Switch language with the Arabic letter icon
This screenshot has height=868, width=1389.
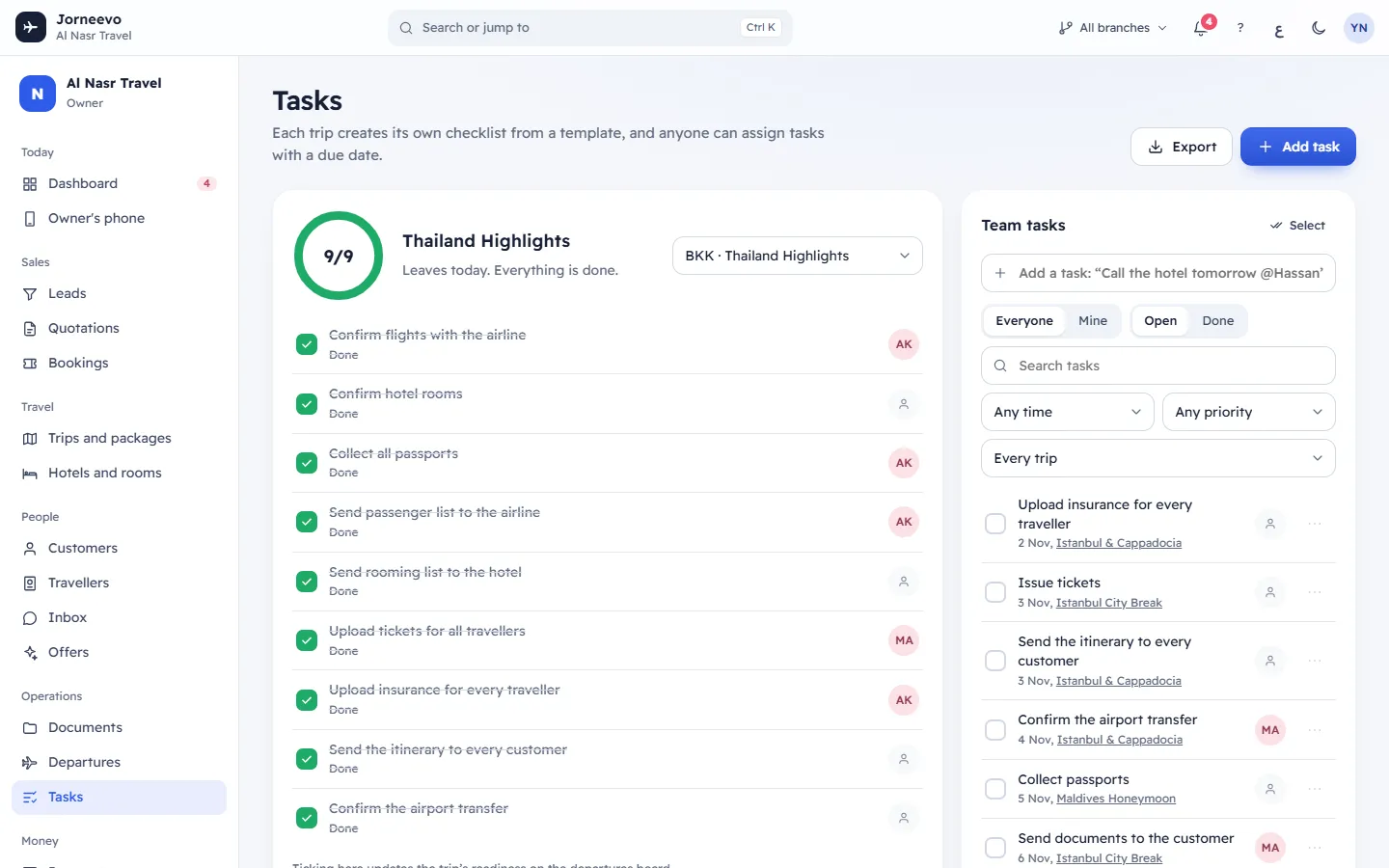(1279, 29)
